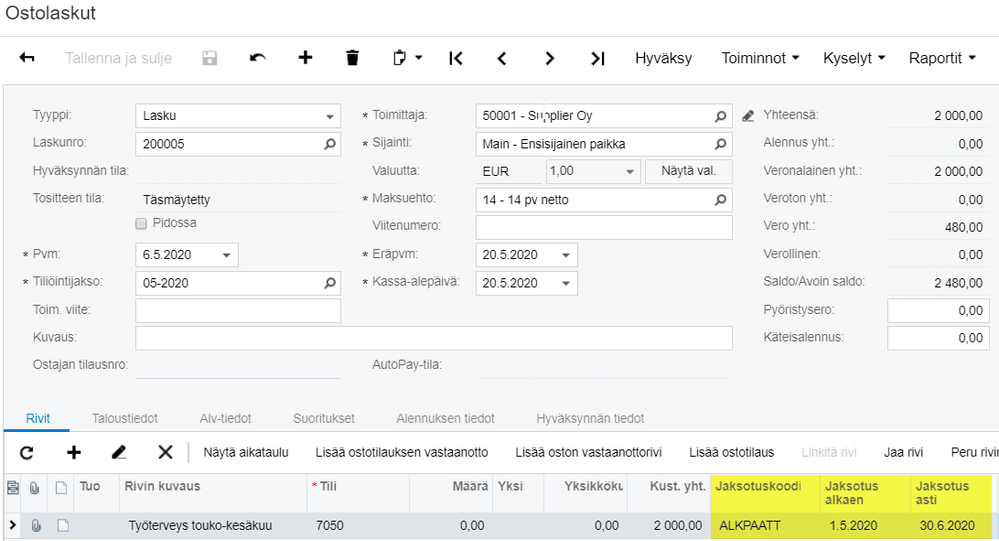The width and height of the screenshot is (999, 541).
Task: Open the Toiminnot dropdown menu
Action: pos(760,58)
